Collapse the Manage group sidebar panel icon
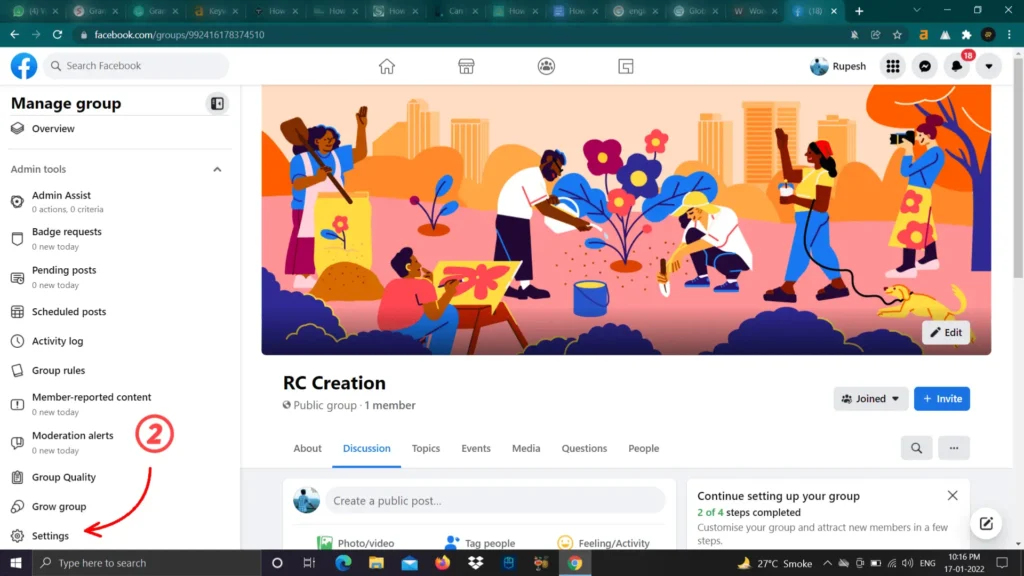 tap(217, 103)
